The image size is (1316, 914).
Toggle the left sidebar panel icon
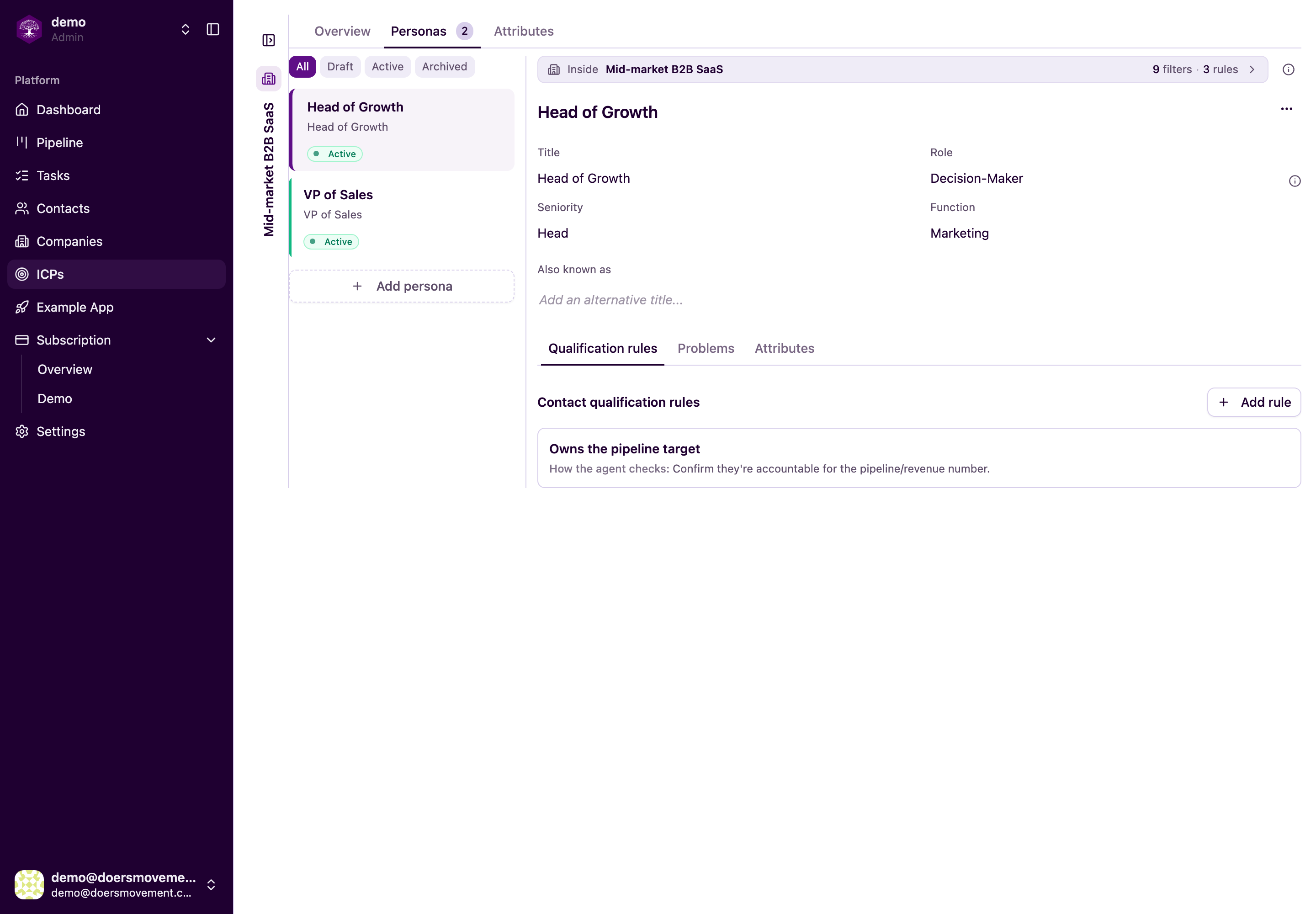pyautogui.click(x=212, y=29)
